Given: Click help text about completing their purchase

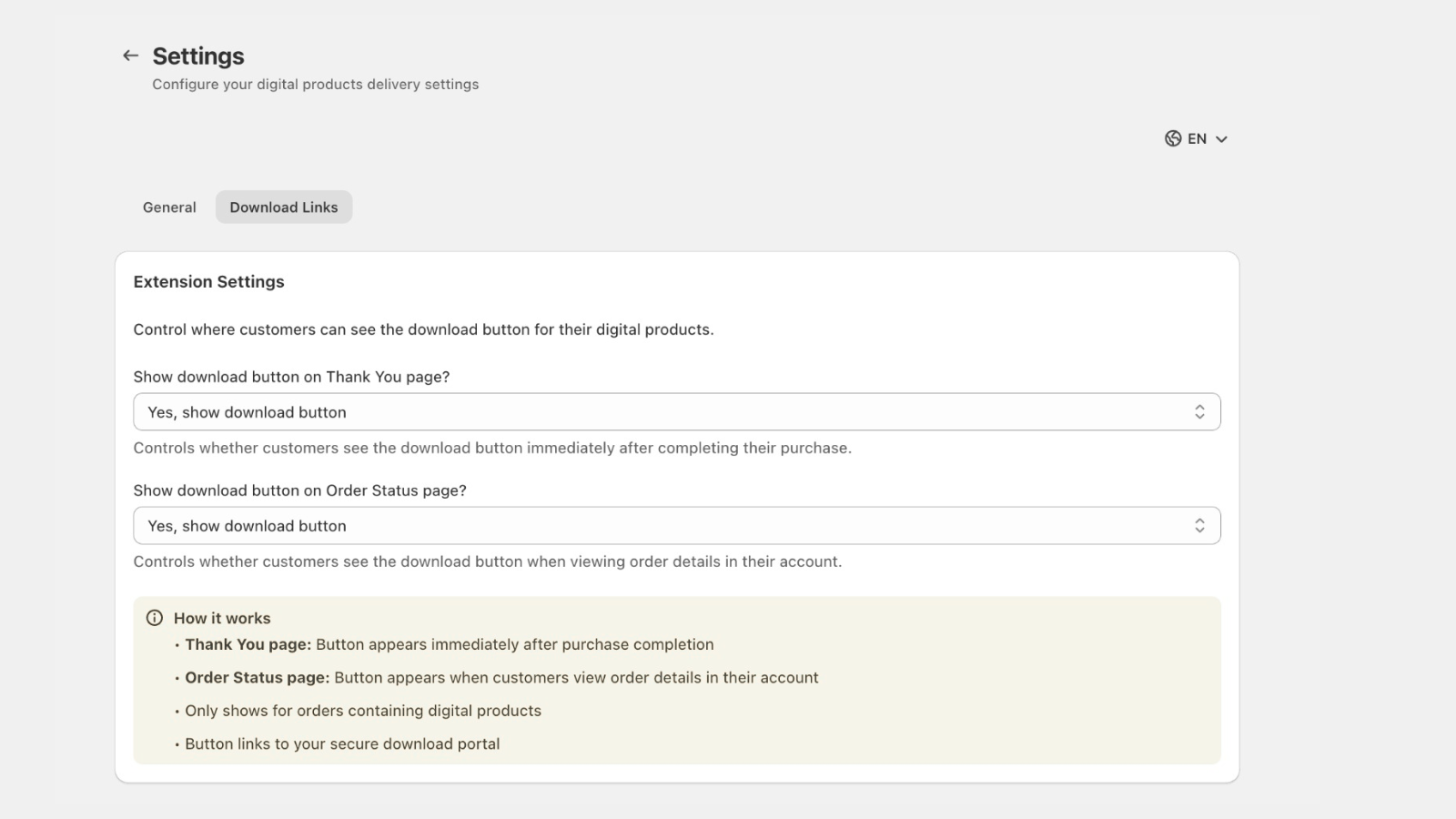Looking at the screenshot, I should (492, 448).
